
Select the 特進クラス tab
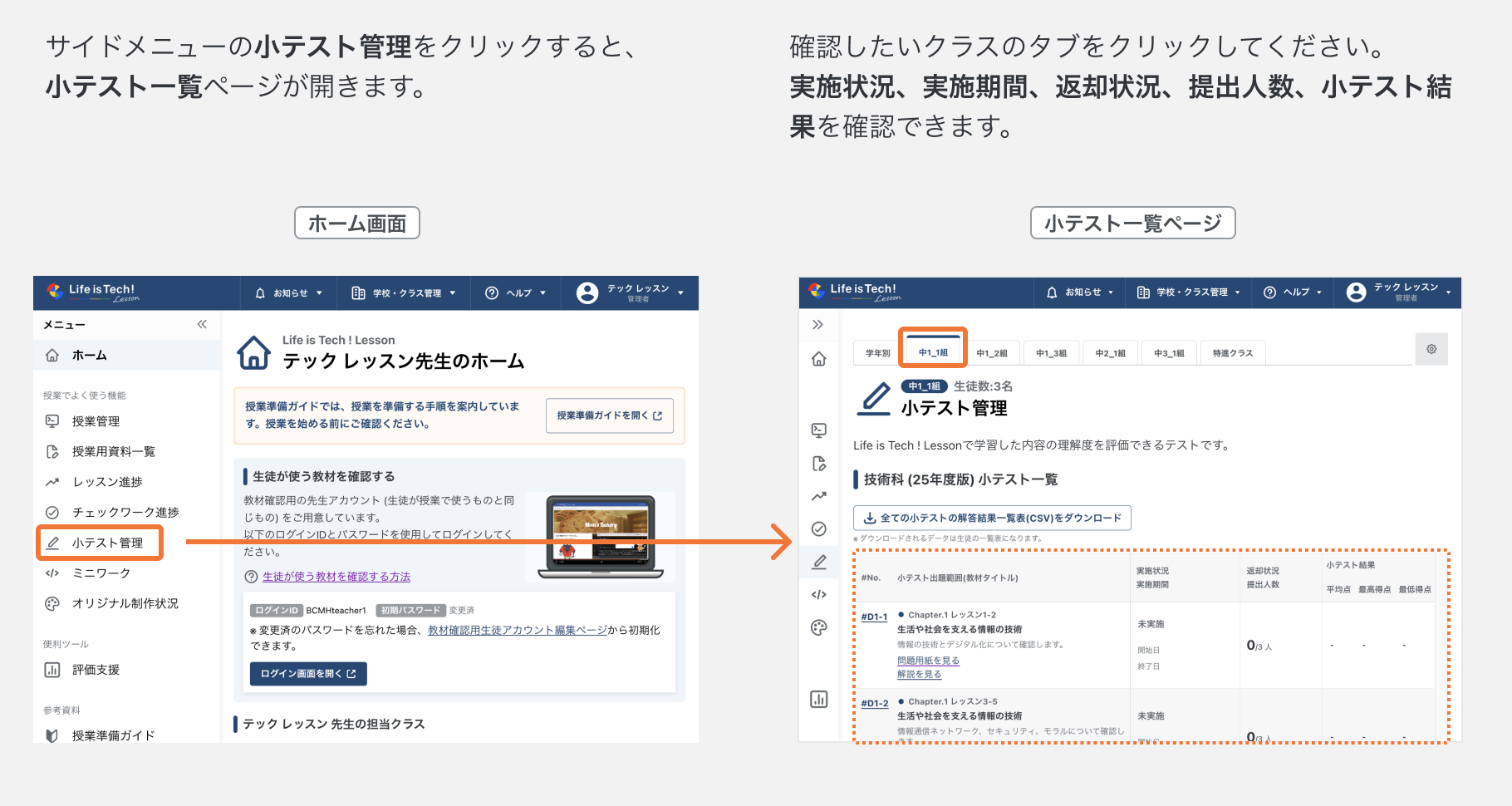pyautogui.click(x=1233, y=352)
